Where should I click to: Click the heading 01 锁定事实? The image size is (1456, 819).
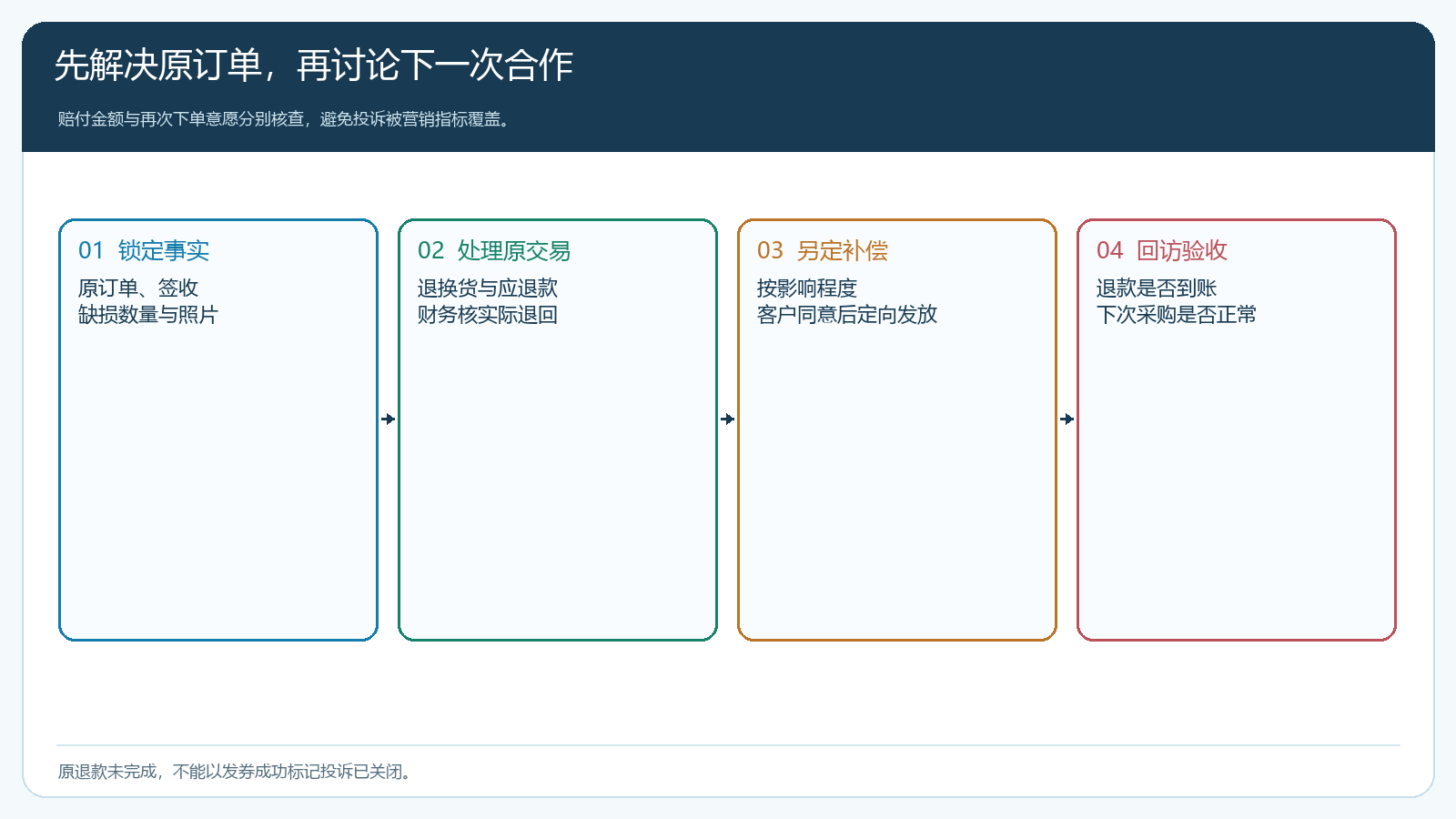pos(144,250)
